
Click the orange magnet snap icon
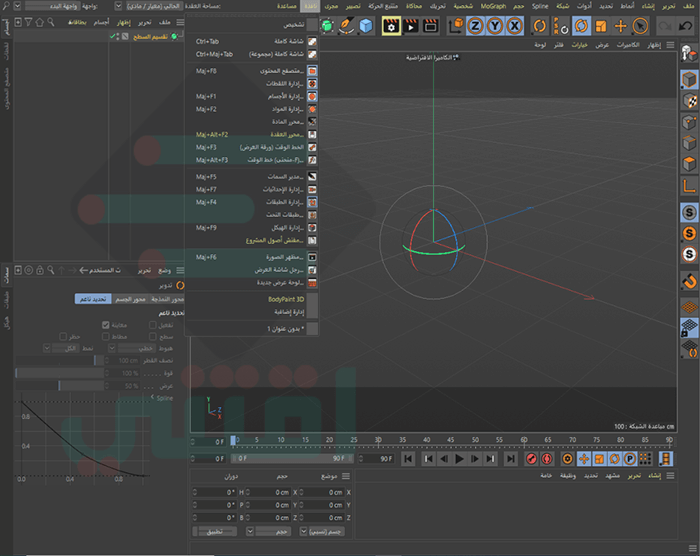click(x=689, y=281)
